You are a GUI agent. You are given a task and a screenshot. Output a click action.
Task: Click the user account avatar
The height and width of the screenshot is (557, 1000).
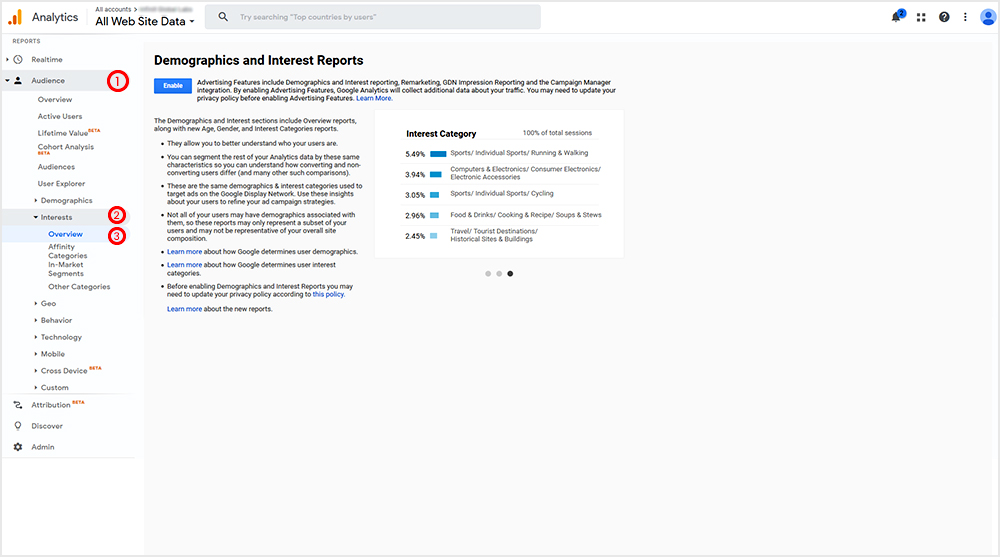(988, 17)
